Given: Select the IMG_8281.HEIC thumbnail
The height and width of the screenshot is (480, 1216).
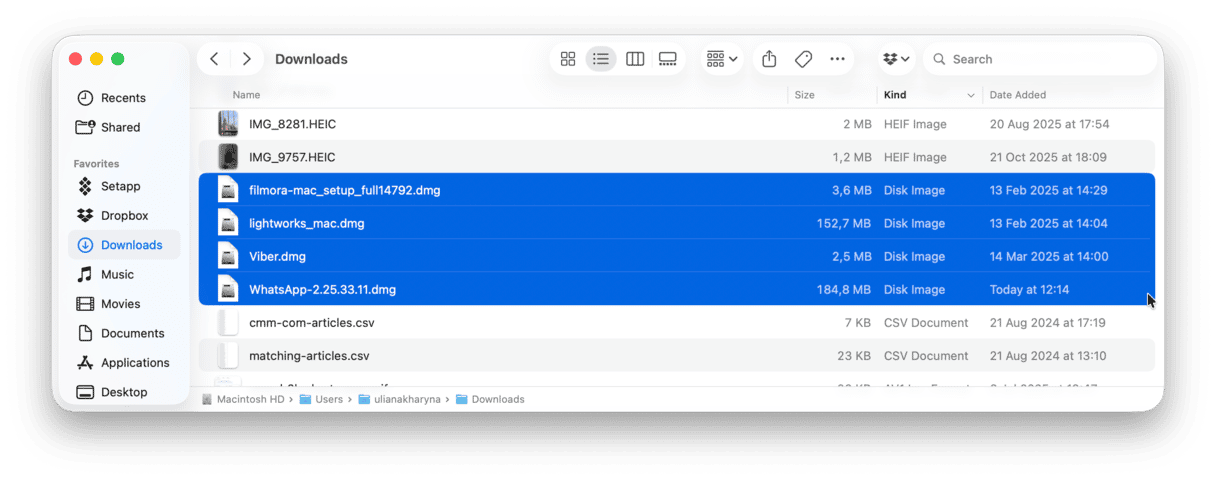Looking at the screenshot, I should [229, 124].
